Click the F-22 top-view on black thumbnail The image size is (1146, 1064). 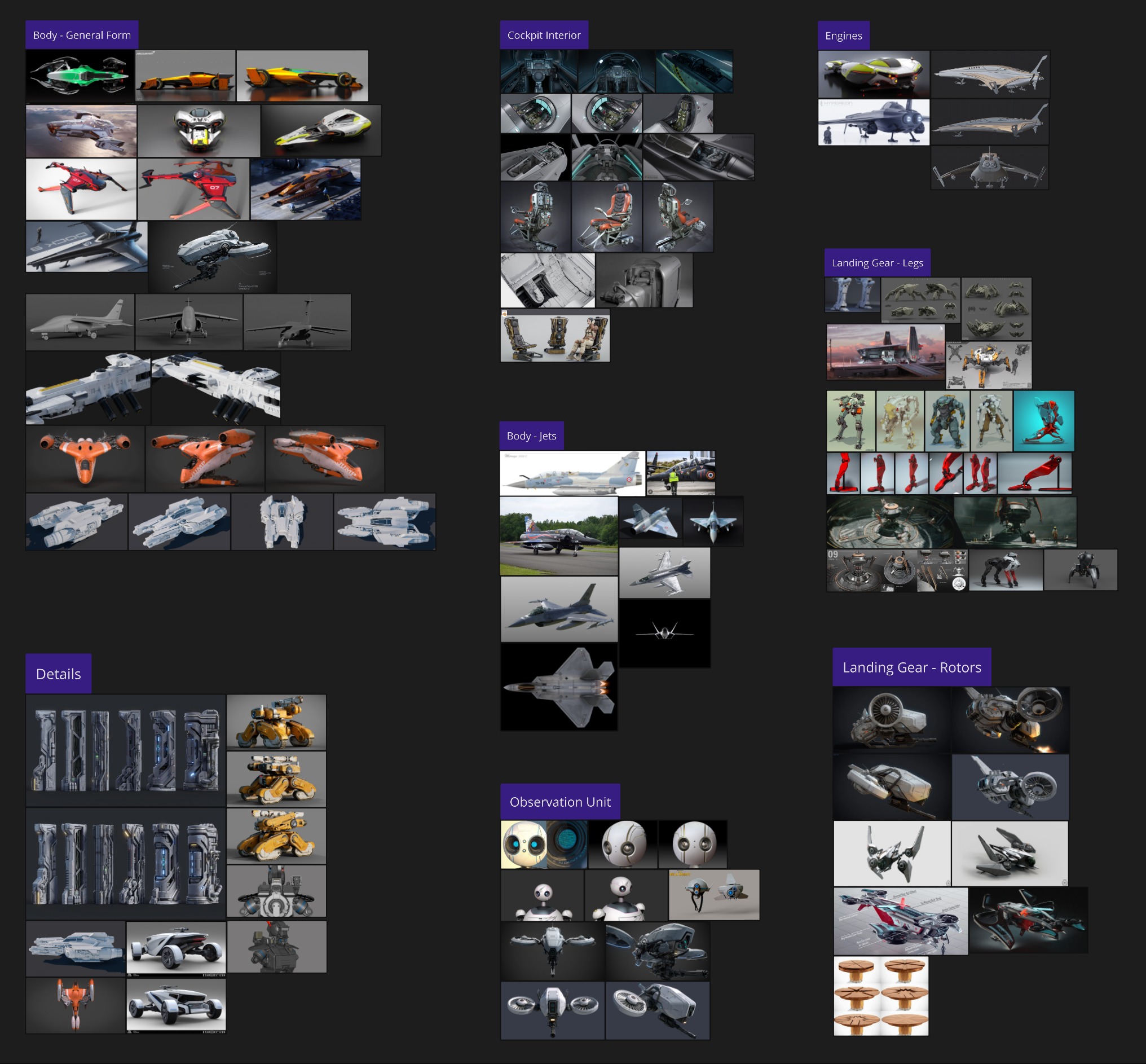pyautogui.click(x=558, y=687)
